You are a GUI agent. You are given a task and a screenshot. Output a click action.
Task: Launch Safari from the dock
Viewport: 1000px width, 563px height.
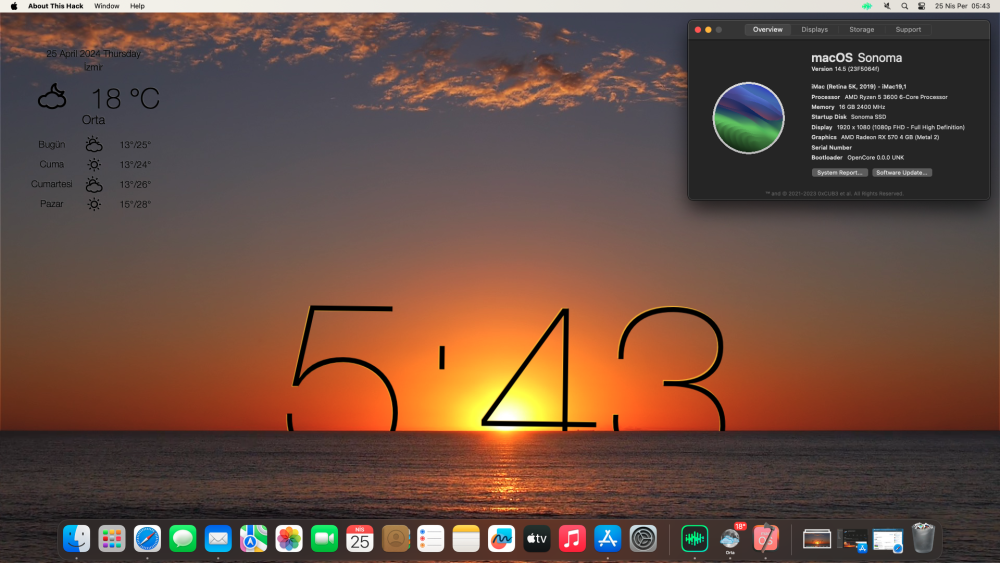point(147,539)
